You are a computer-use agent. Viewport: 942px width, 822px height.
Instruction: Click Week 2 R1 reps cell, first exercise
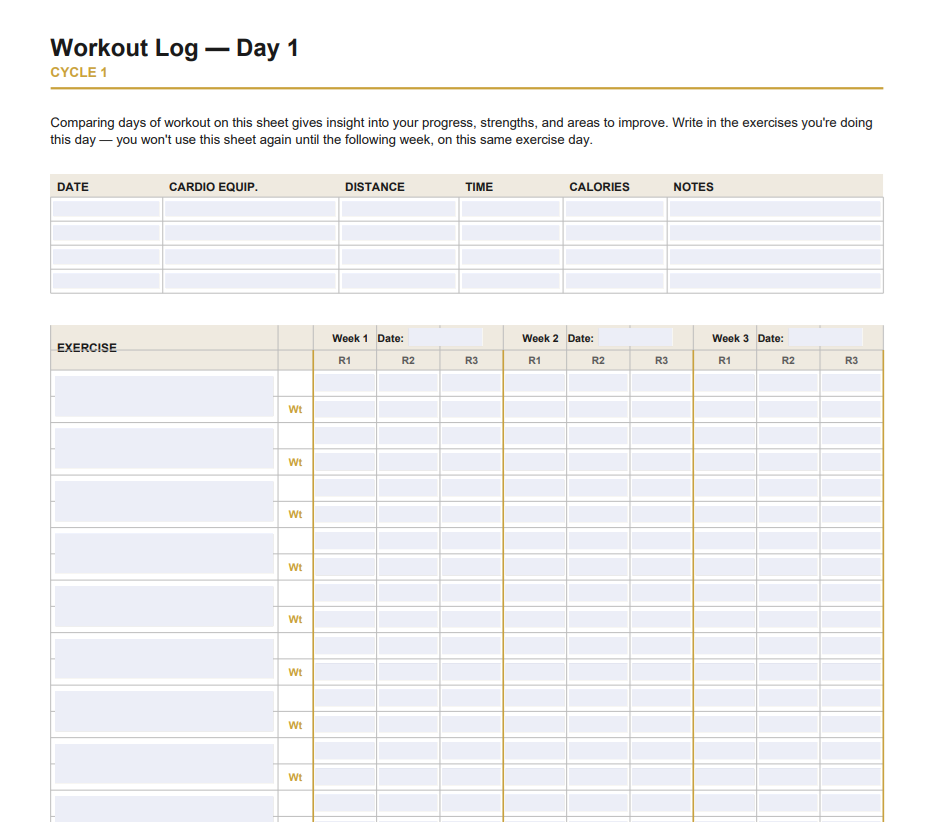click(x=535, y=383)
